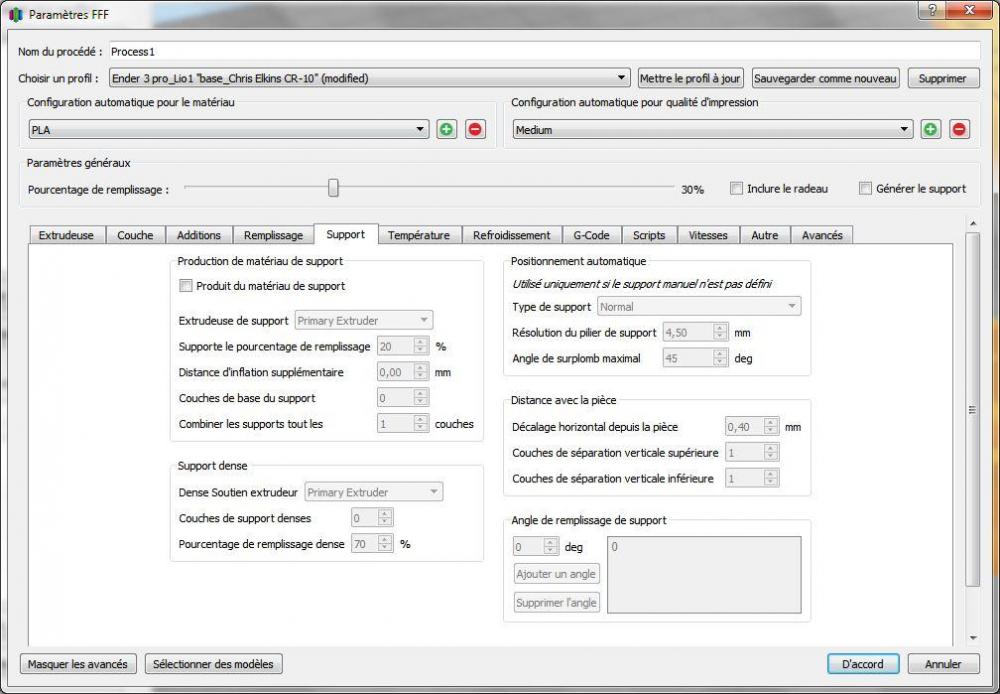1000x694 pixels.
Task: Click Ajouter un angle button
Action: click(x=557, y=573)
